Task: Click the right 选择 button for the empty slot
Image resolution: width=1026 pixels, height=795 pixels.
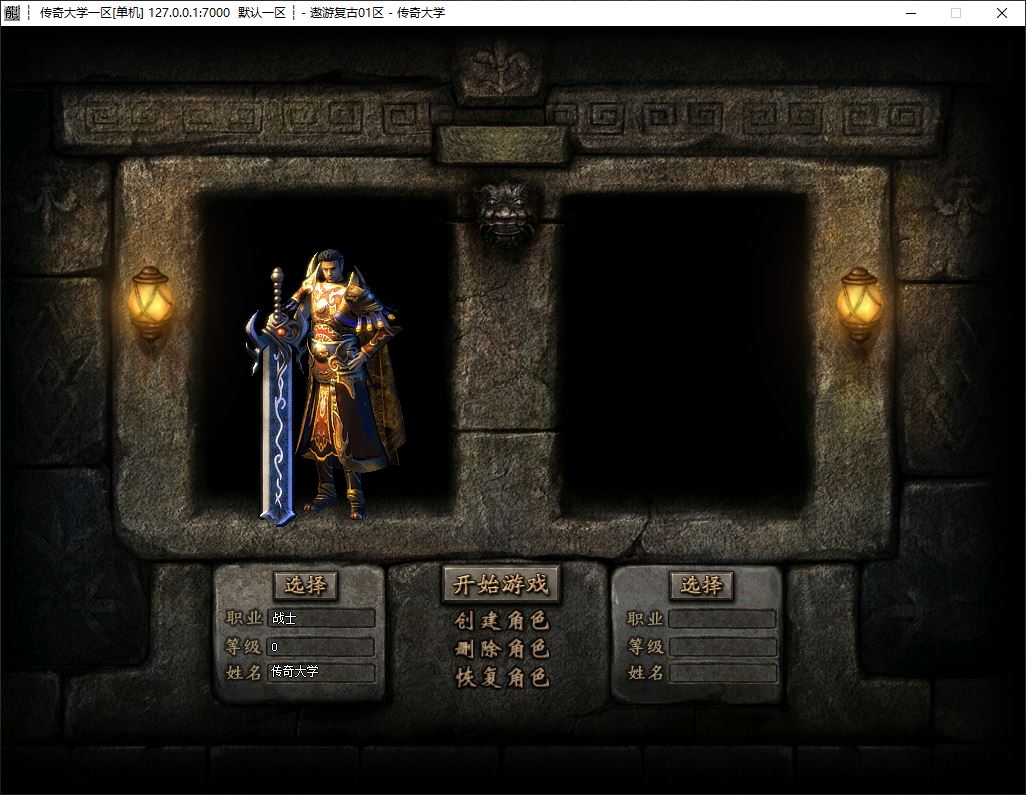Action: click(x=701, y=585)
